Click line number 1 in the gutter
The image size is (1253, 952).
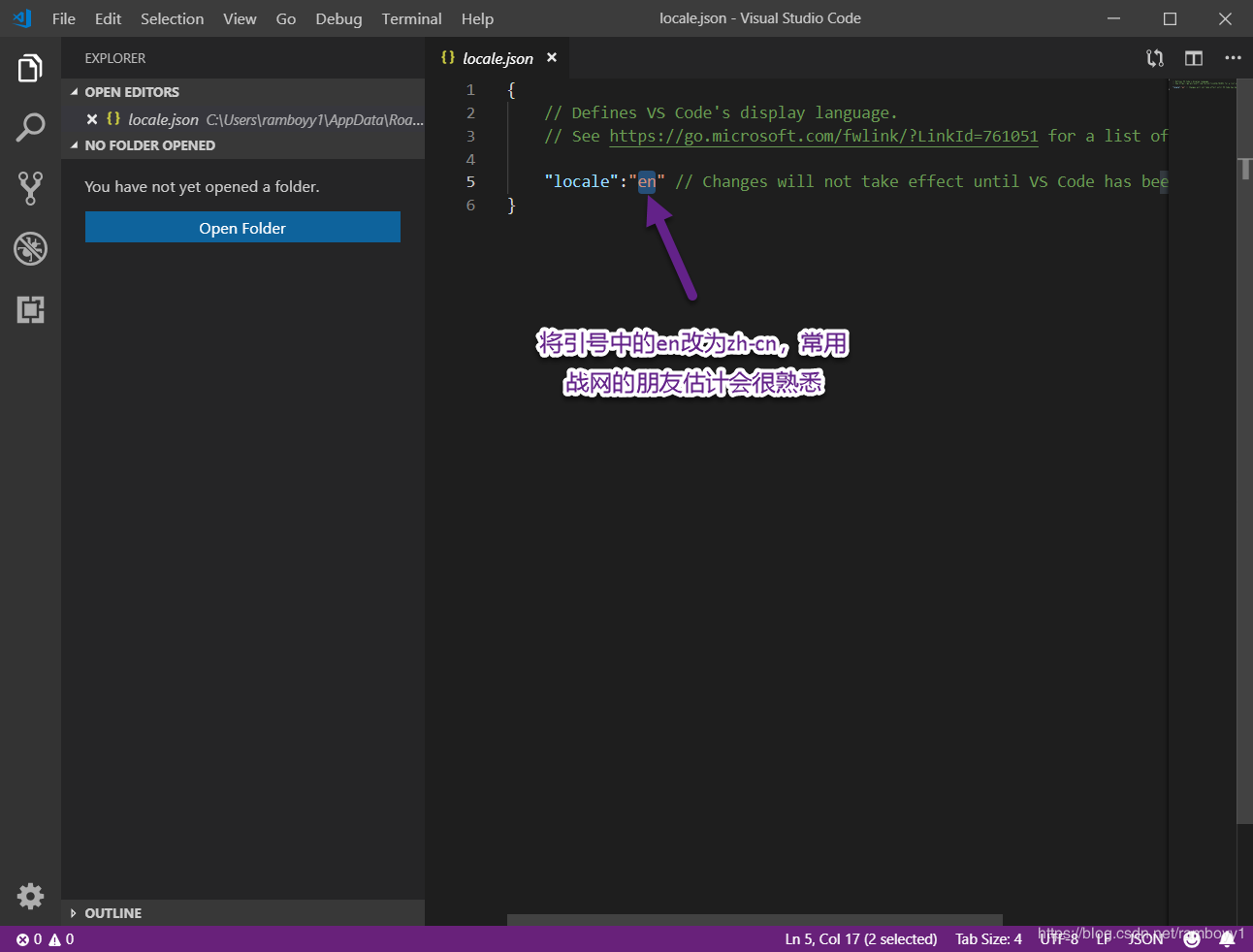pos(470,89)
